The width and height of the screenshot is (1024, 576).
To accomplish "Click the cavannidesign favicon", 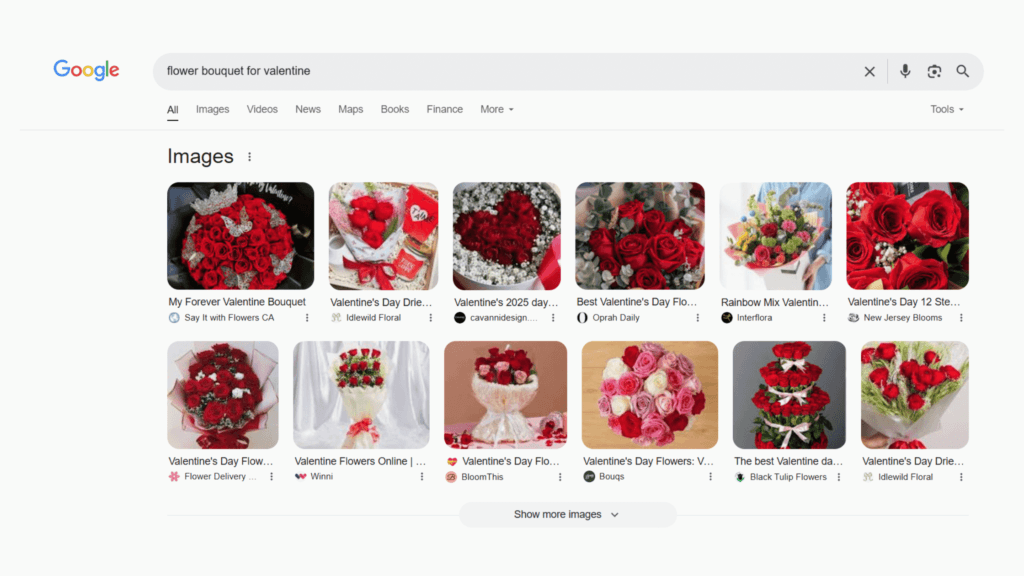I will 460,318.
